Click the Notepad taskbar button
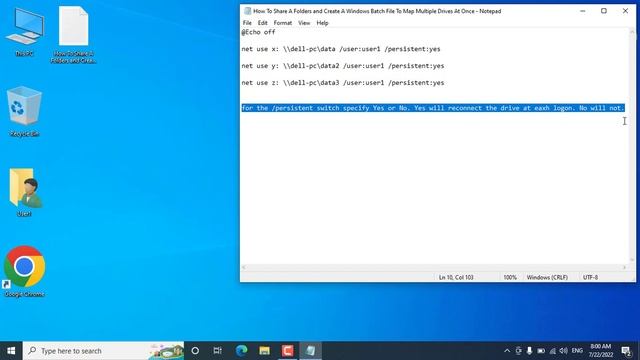This screenshot has height=360, width=640. (x=311, y=351)
